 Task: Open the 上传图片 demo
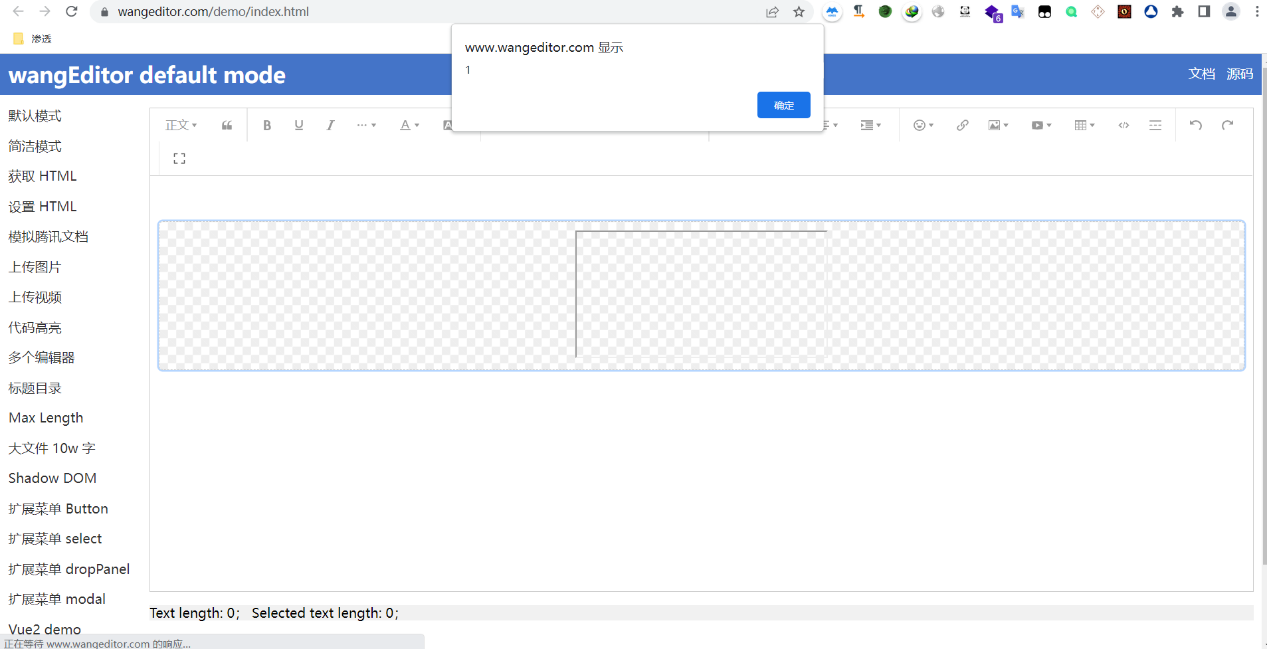35,267
